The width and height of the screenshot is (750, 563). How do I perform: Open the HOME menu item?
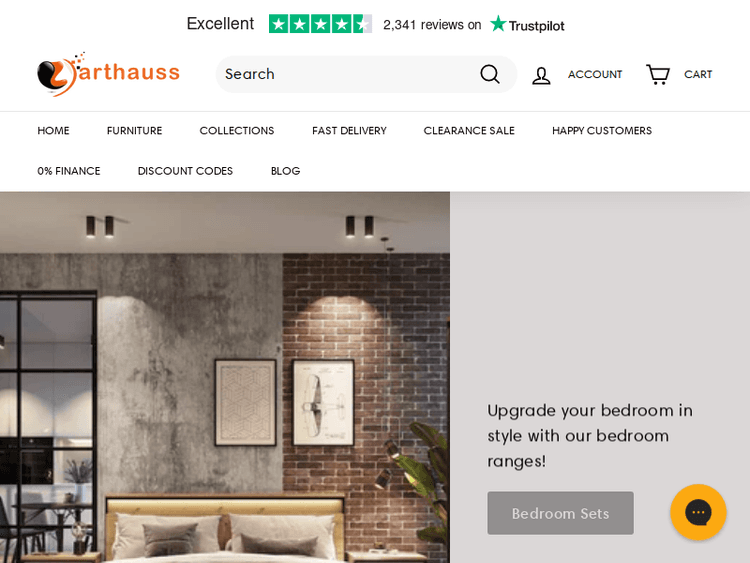(x=54, y=131)
